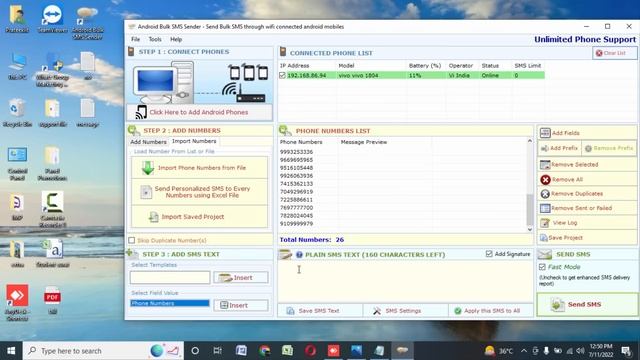Enable Add Signature checkbox
This screenshot has width=640, height=360.
pyautogui.click(x=489, y=254)
